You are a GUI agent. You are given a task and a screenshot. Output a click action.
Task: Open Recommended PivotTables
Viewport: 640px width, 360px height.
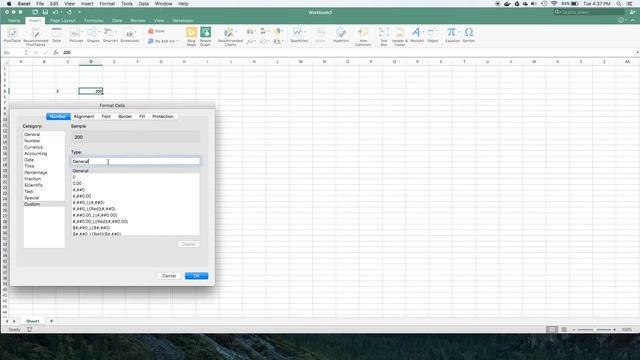36,36
